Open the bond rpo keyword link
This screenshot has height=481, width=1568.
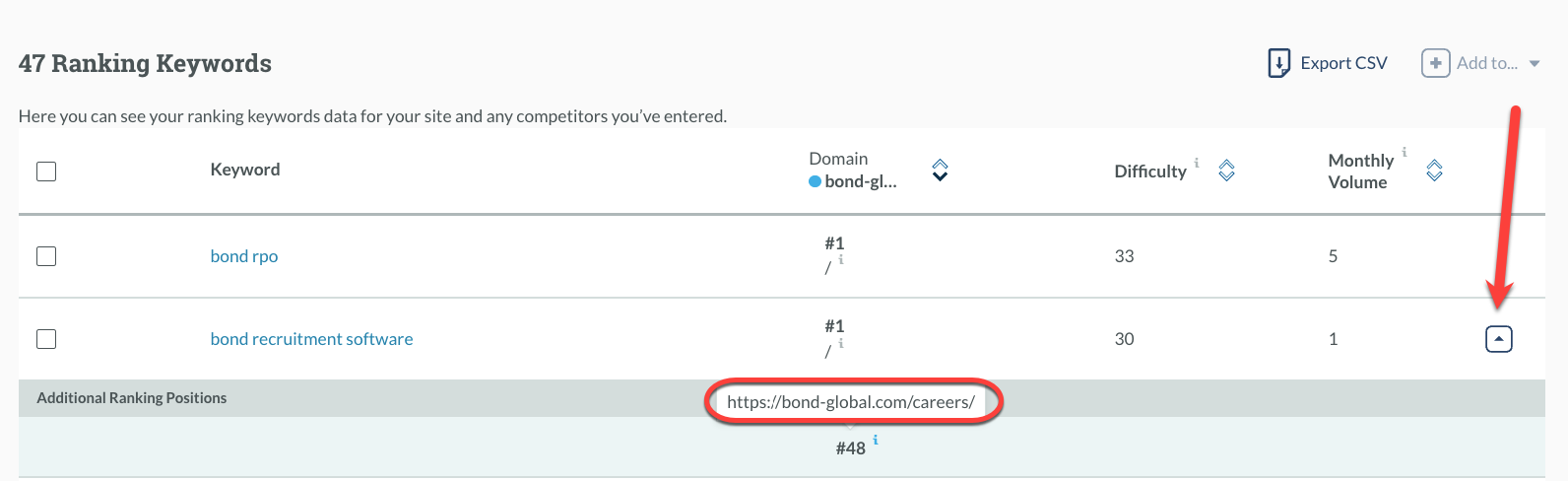pos(244,256)
